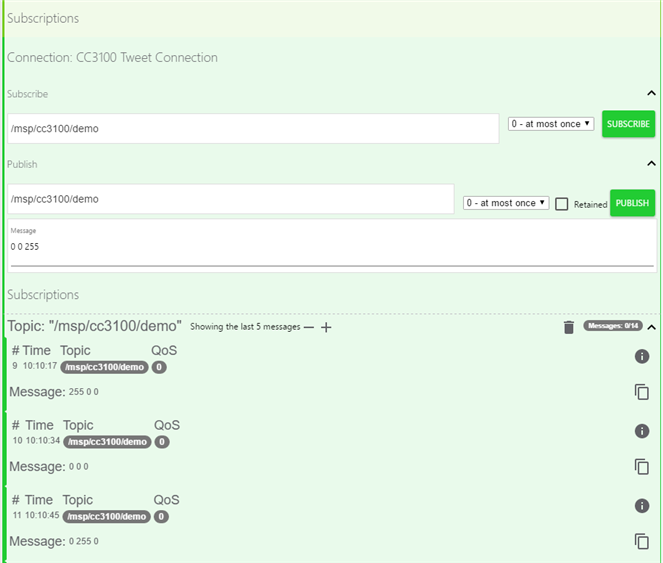
Task: Delete messages with the trash icon
Action: 569,327
